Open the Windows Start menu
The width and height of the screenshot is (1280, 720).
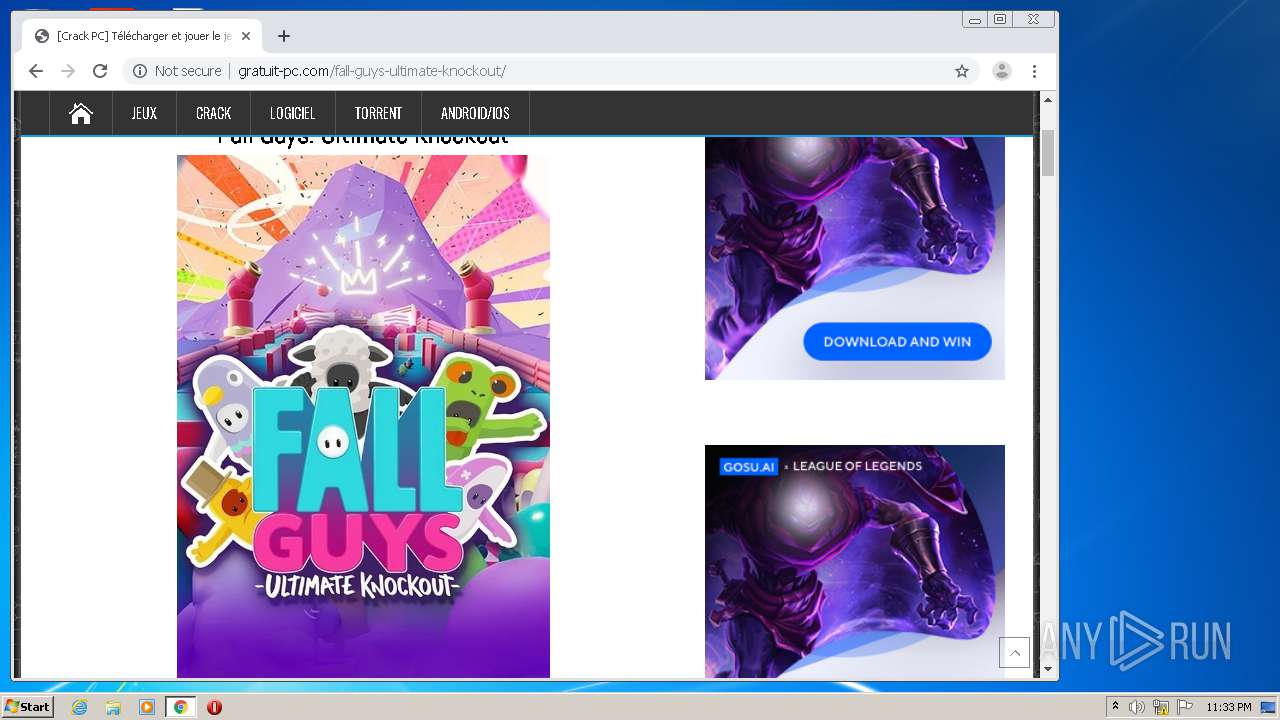pos(28,707)
